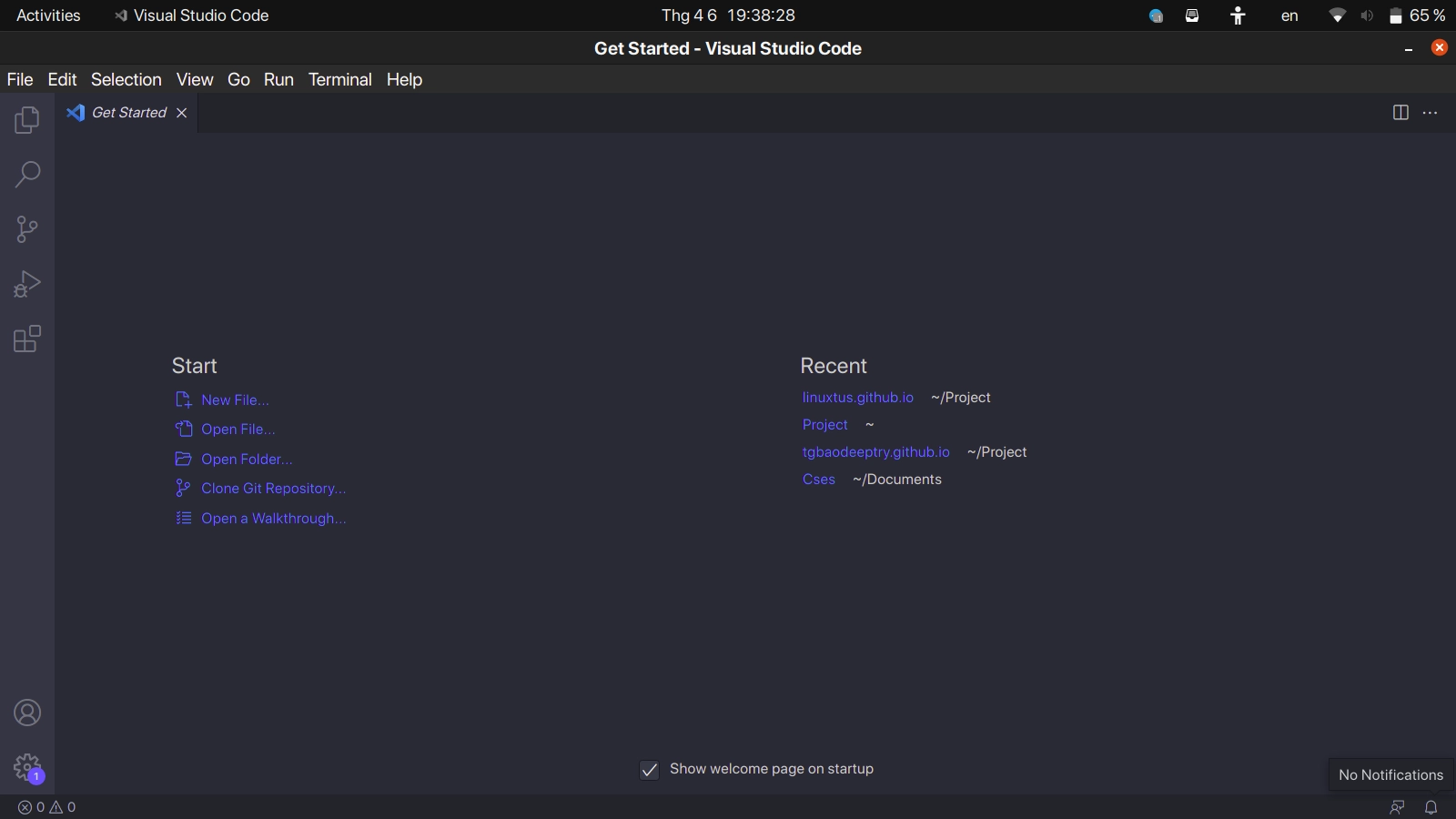
Task: Open the Terminal menu
Action: pyautogui.click(x=339, y=79)
